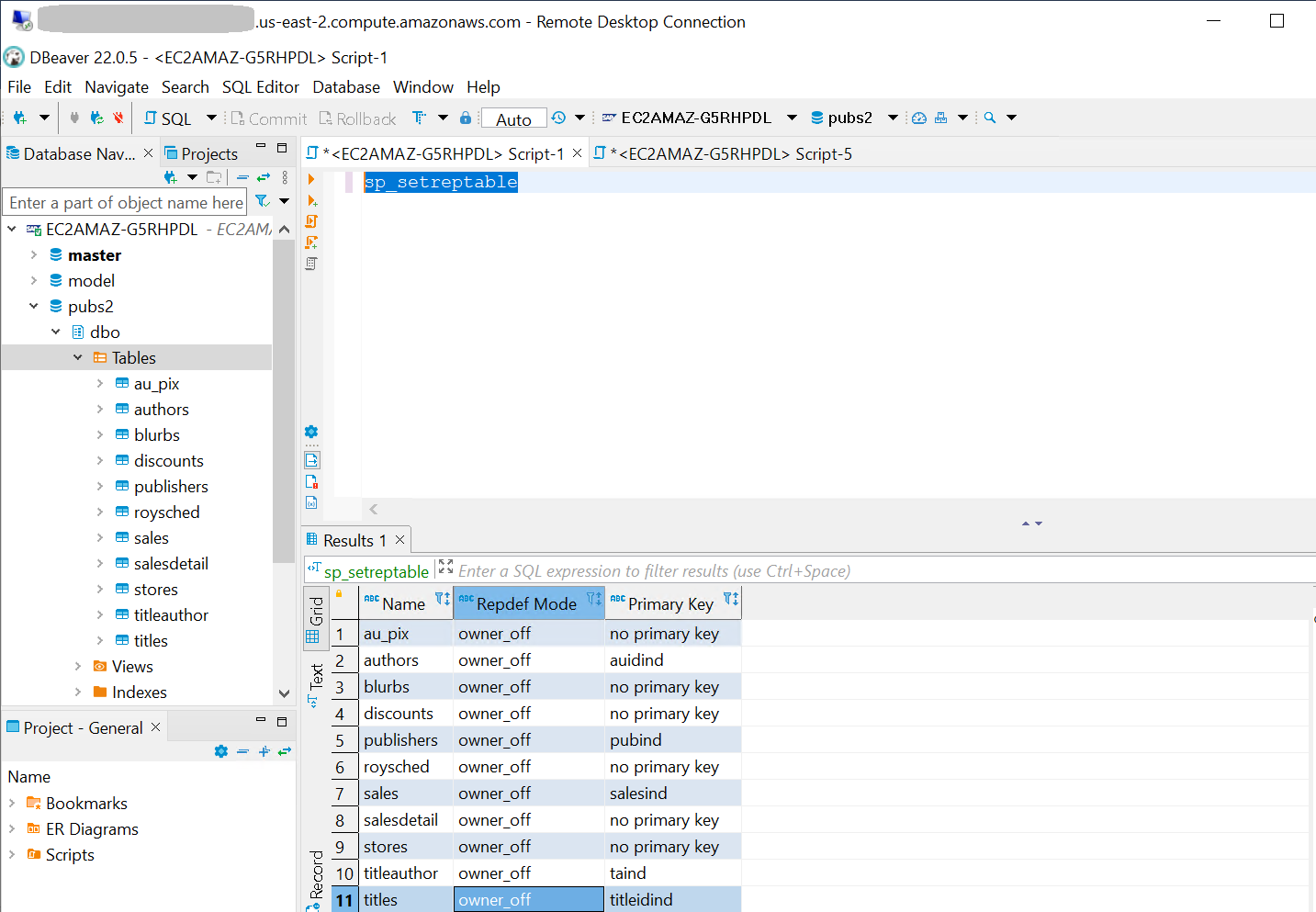The width and height of the screenshot is (1316, 912).
Task: Switch results to Text view
Action: [314, 683]
